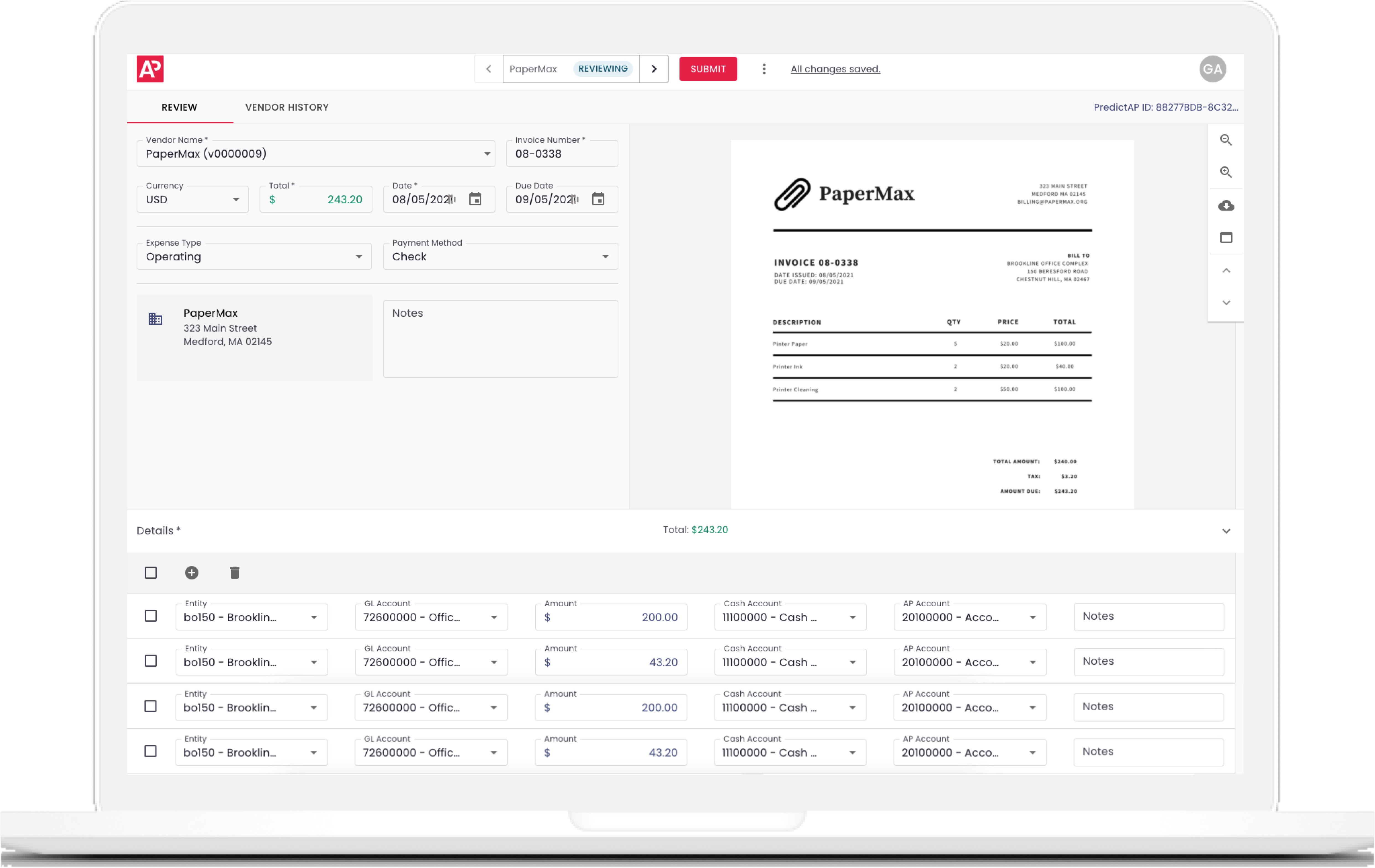Click the search magnifier icon in viewer toolbar
Image resolution: width=1375 pixels, height=868 pixels.
pyautogui.click(x=1225, y=140)
